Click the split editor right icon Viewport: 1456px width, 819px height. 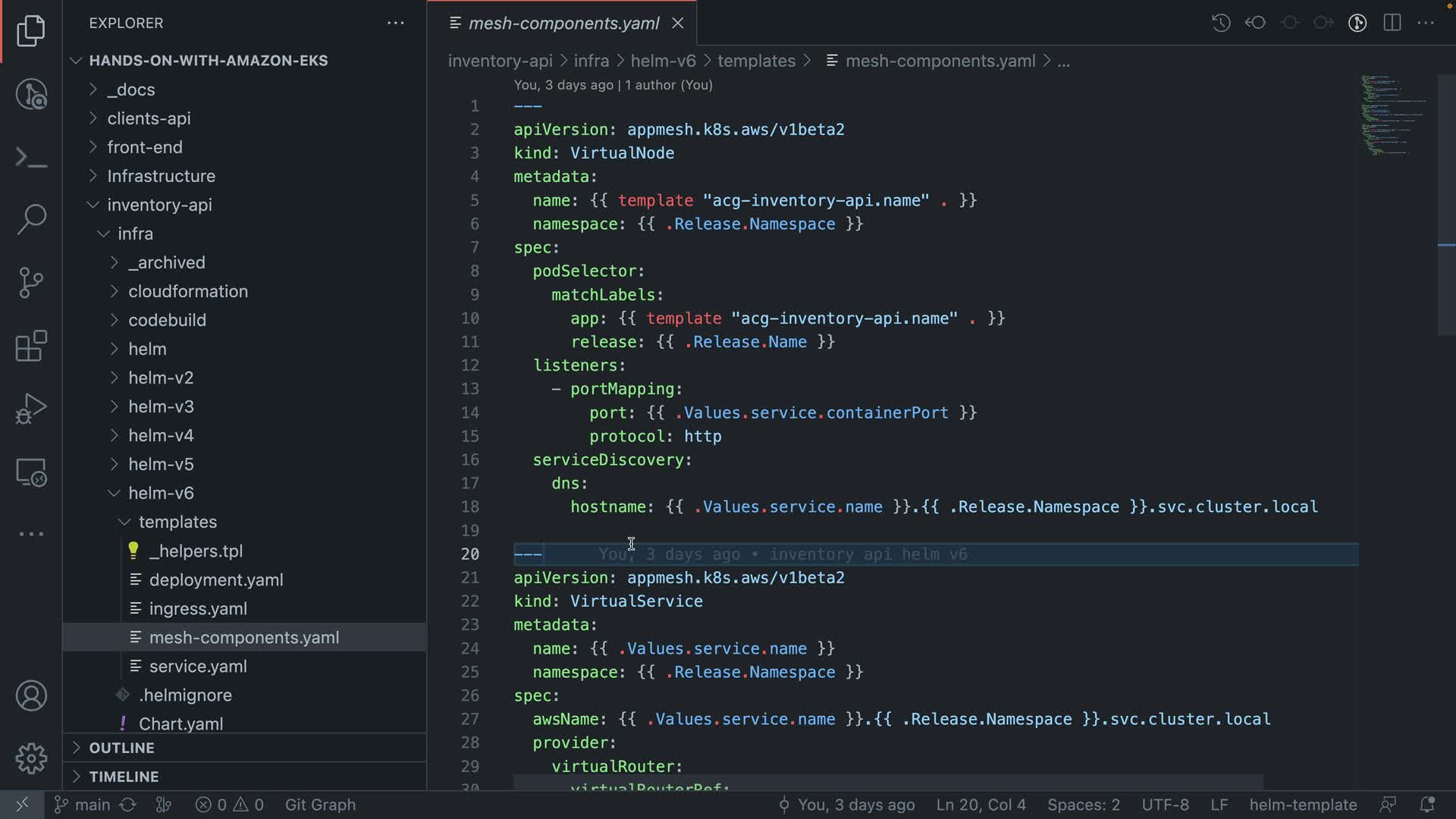coord(1392,23)
